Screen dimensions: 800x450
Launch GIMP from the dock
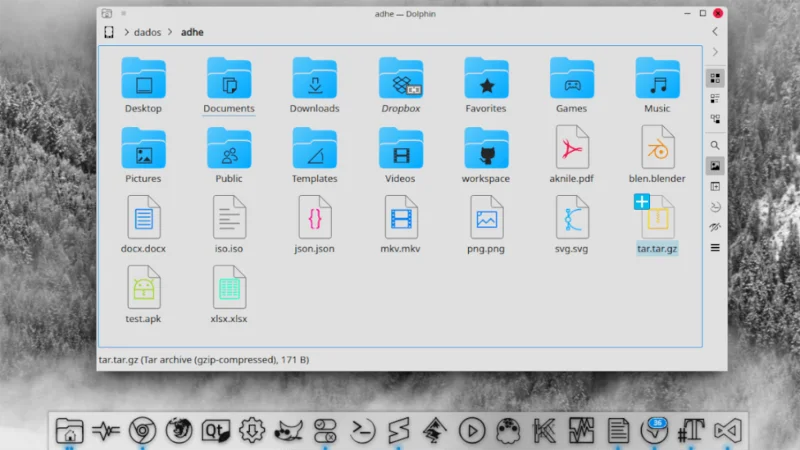coord(289,431)
